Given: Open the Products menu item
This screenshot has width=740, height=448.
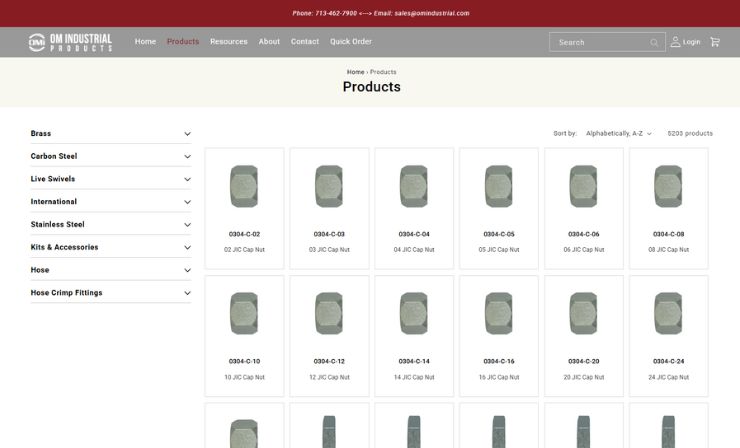Looking at the screenshot, I should [183, 42].
